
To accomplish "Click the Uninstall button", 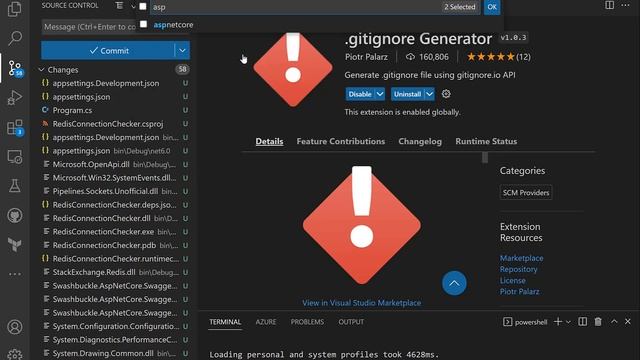I will [407, 94].
